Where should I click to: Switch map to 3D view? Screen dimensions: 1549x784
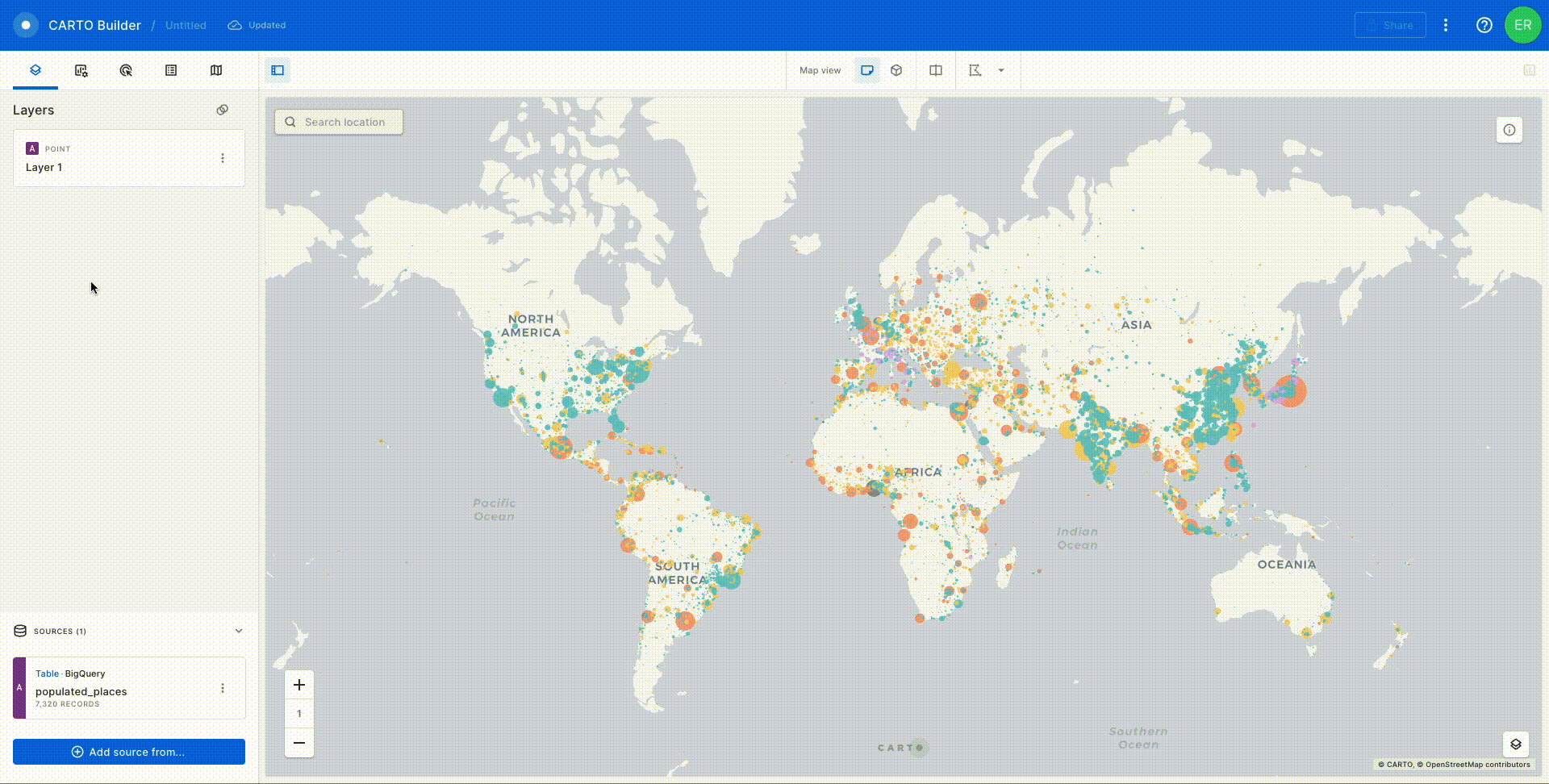click(896, 70)
